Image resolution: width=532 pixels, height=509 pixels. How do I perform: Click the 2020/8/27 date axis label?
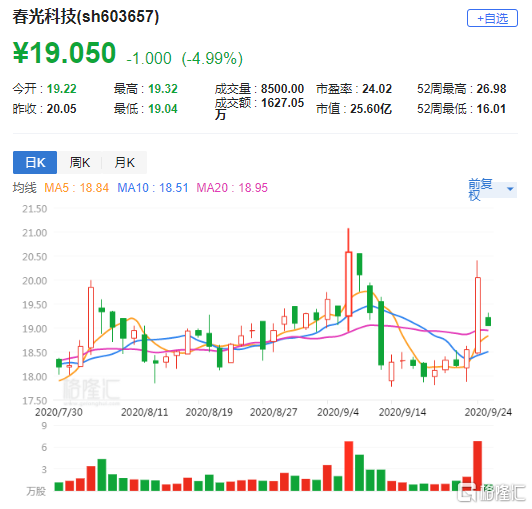point(273,412)
